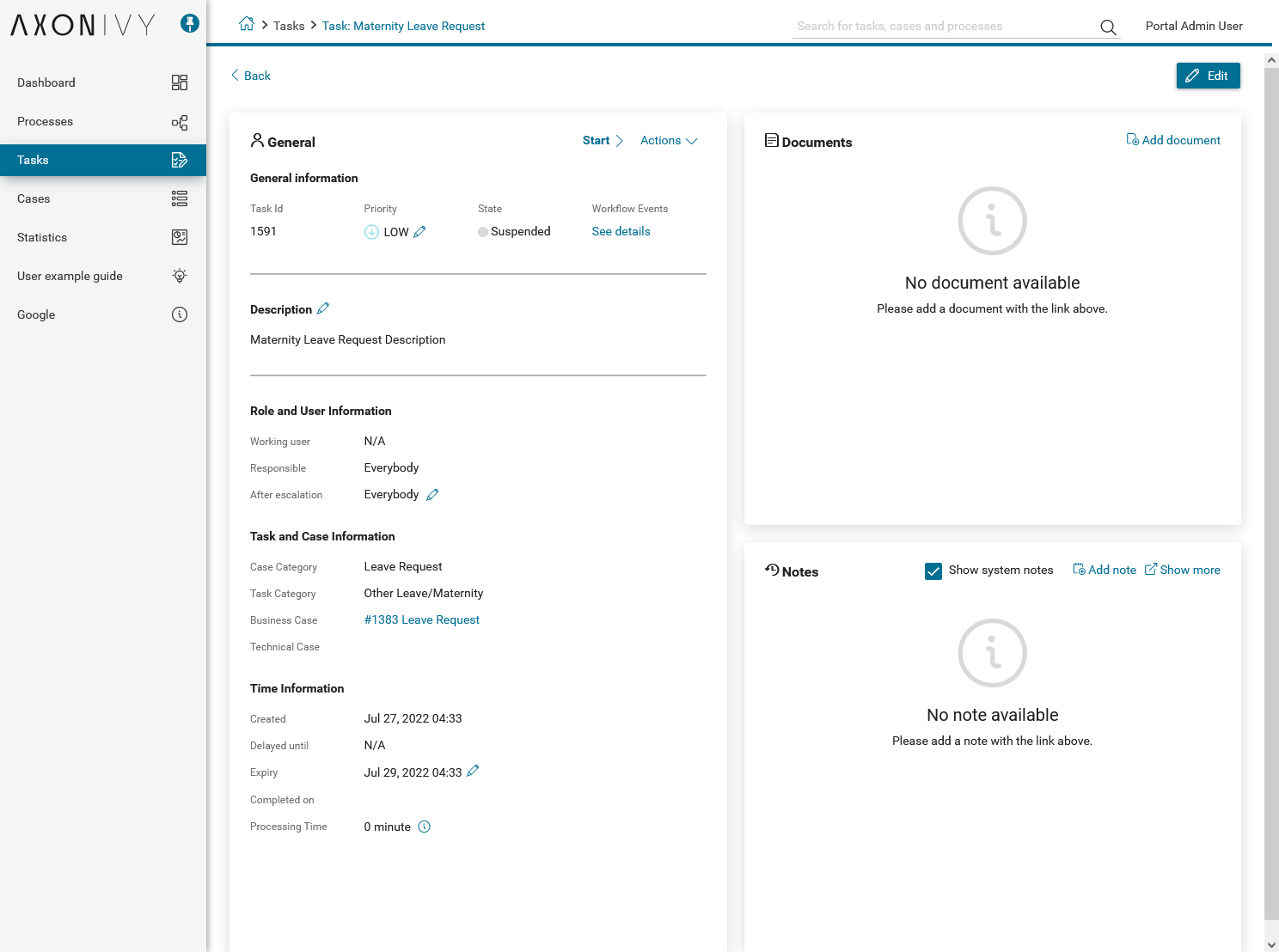Expand the Actions dropdown menu
This screenshot has width=1279, height=952.
tap(669, 141)
